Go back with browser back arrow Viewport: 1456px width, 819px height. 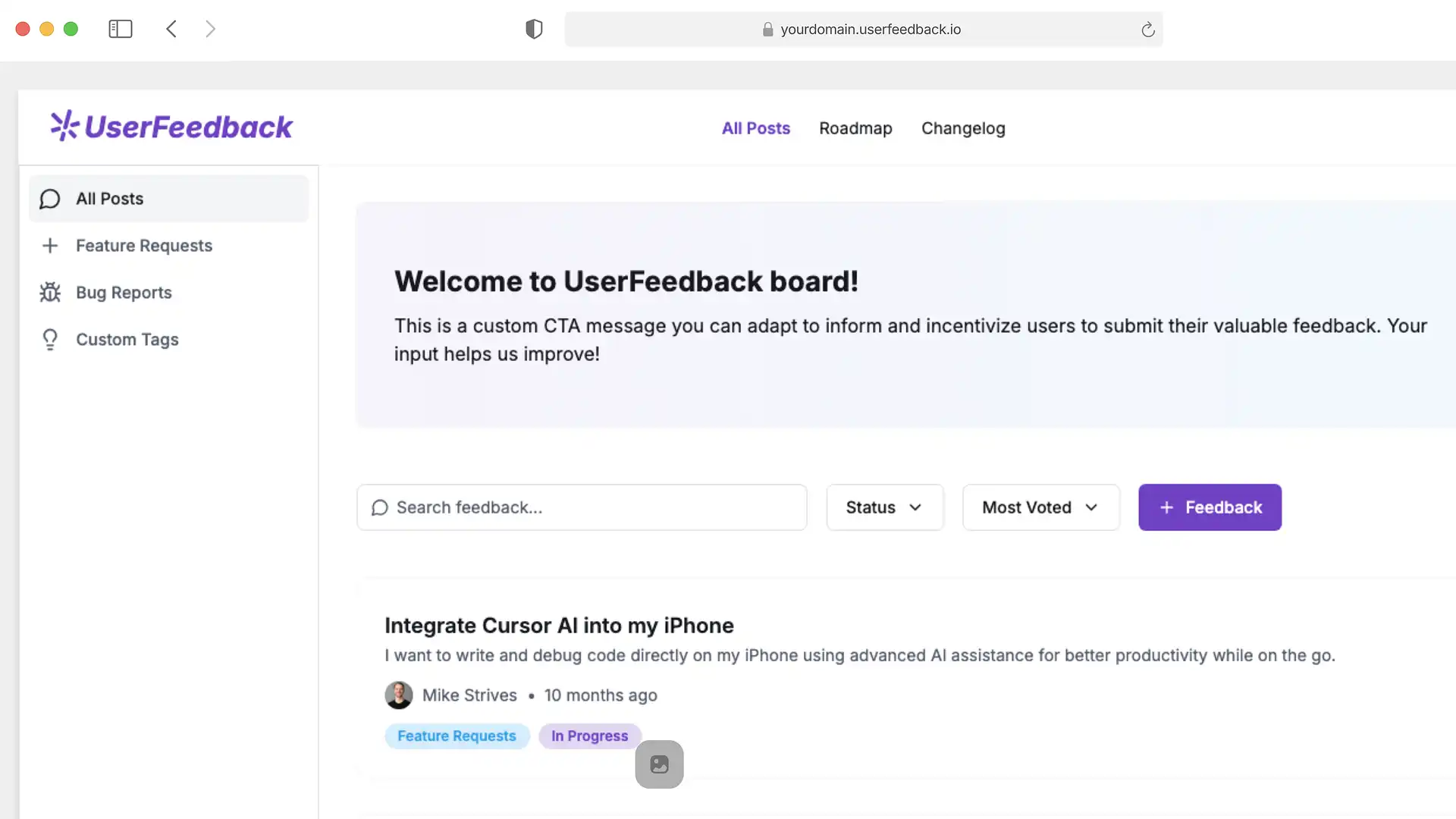171,29
